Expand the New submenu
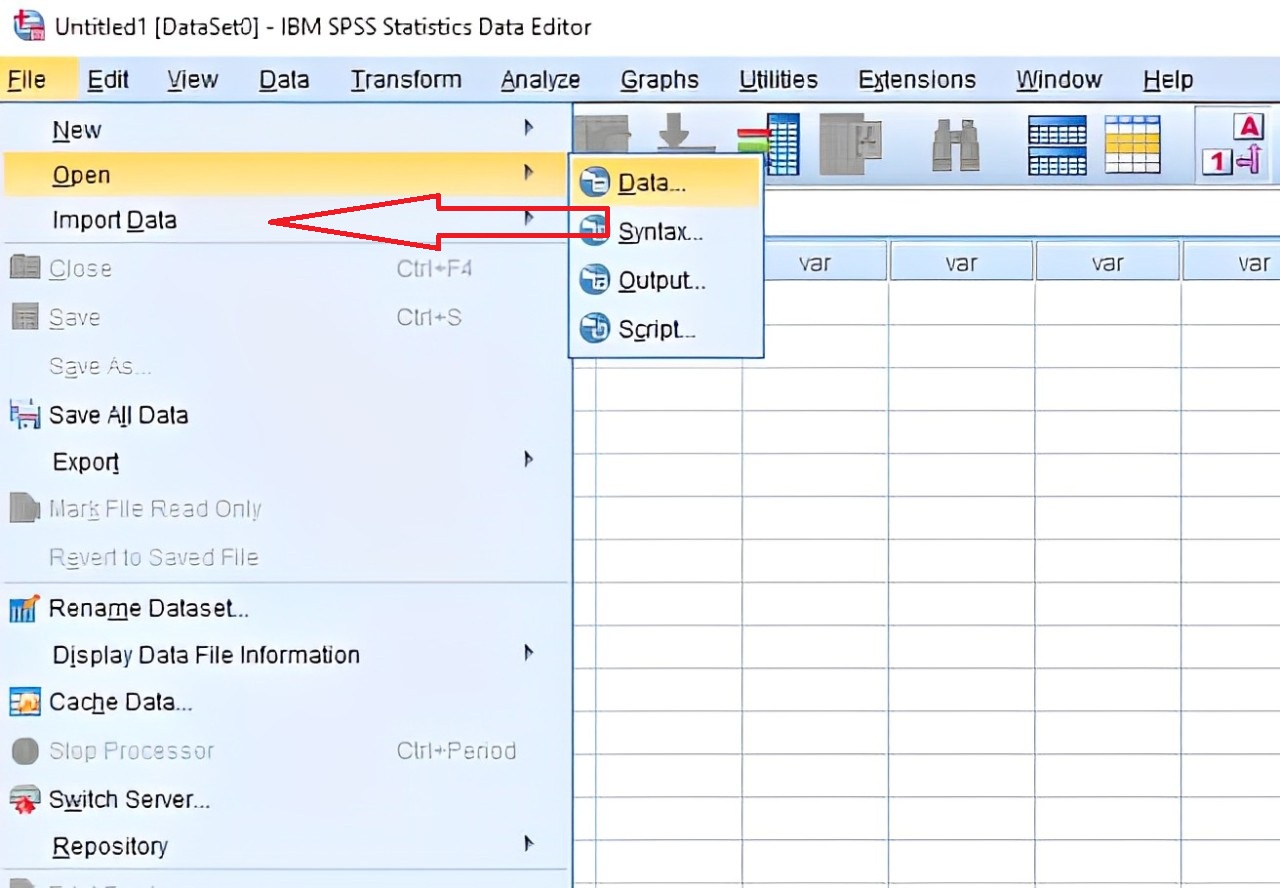 point(285,129)
